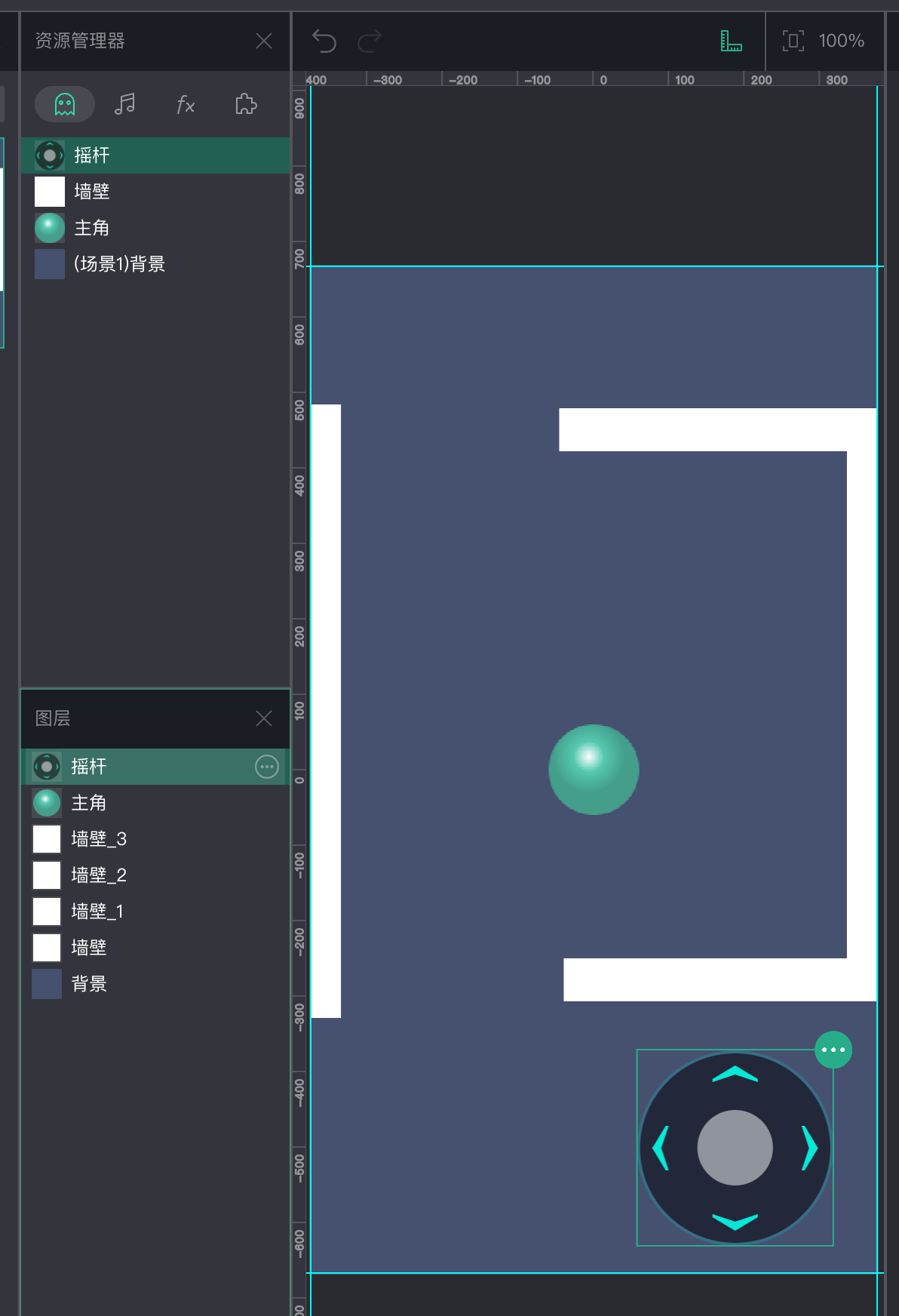Open the joystick's three-dot options button on canvas
899x1316 pixels.
(833, 1050)
